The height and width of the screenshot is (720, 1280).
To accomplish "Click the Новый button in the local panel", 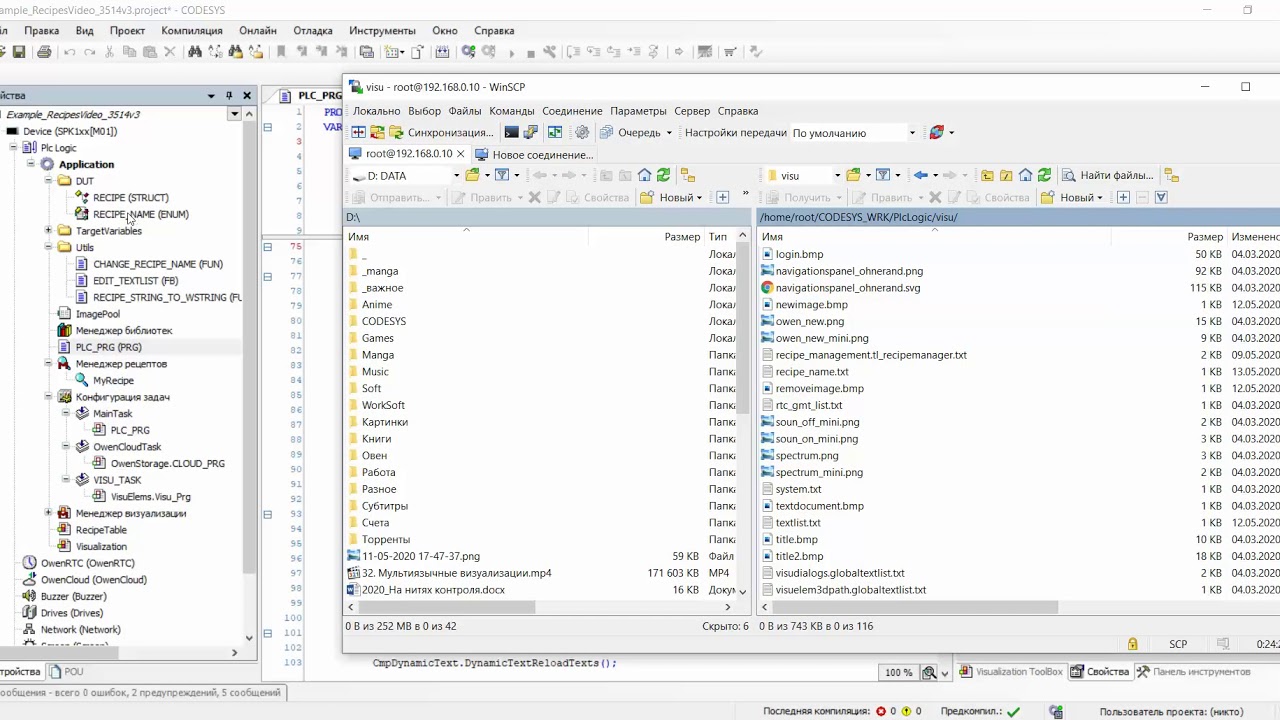I will [673, 197].
